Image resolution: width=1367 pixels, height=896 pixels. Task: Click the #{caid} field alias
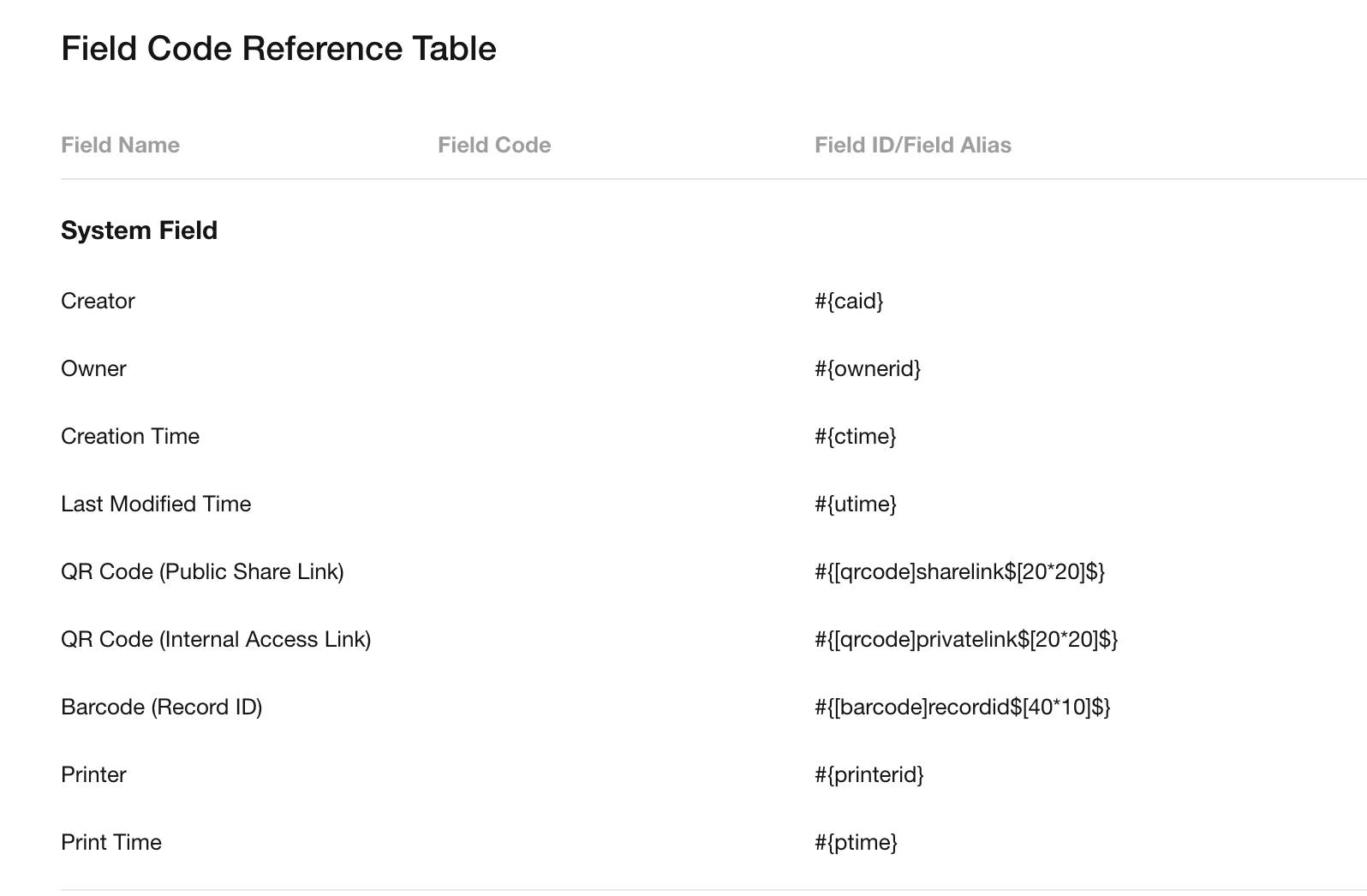point(849,301)
